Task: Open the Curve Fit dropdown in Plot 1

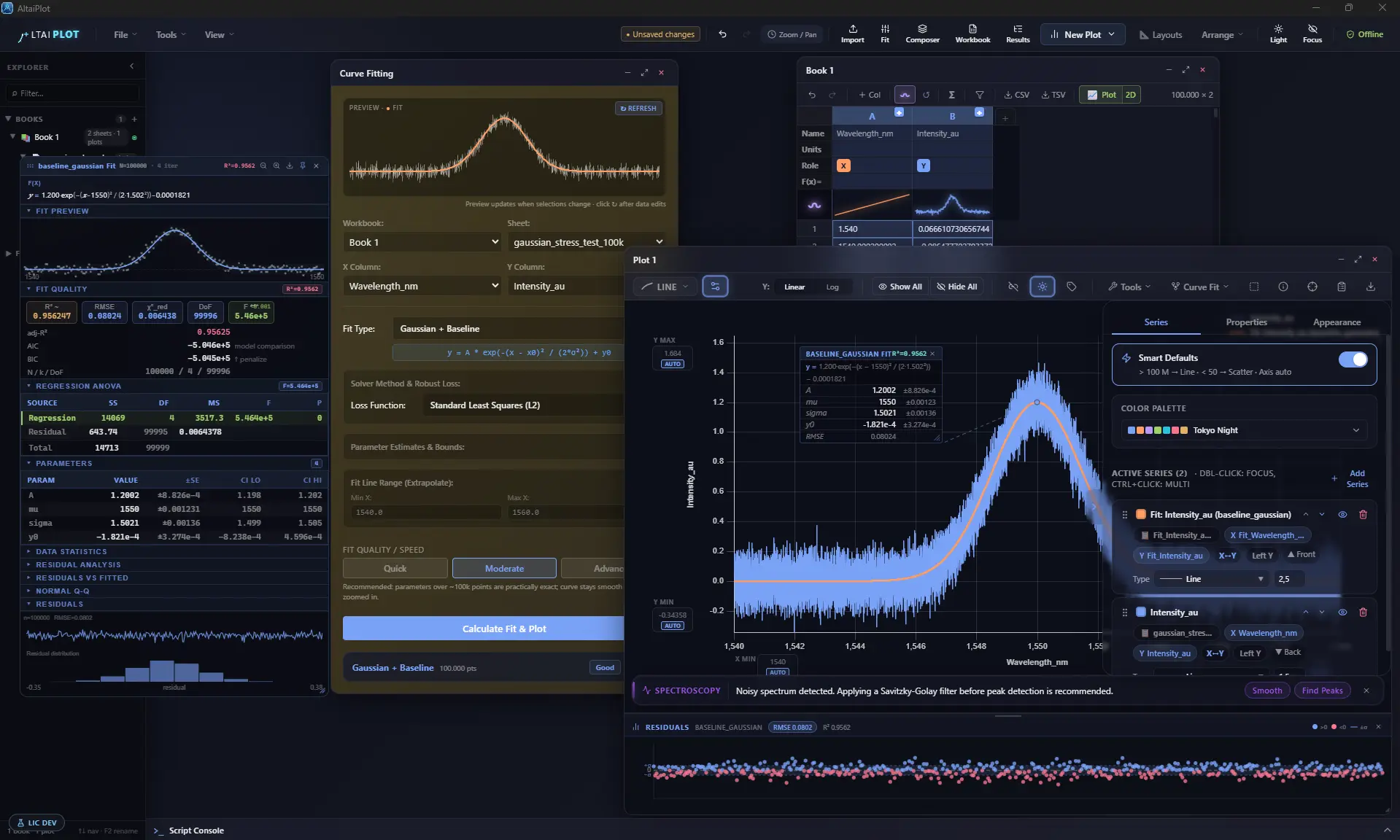Action: pyautogui.click(x=1200, y=287)
